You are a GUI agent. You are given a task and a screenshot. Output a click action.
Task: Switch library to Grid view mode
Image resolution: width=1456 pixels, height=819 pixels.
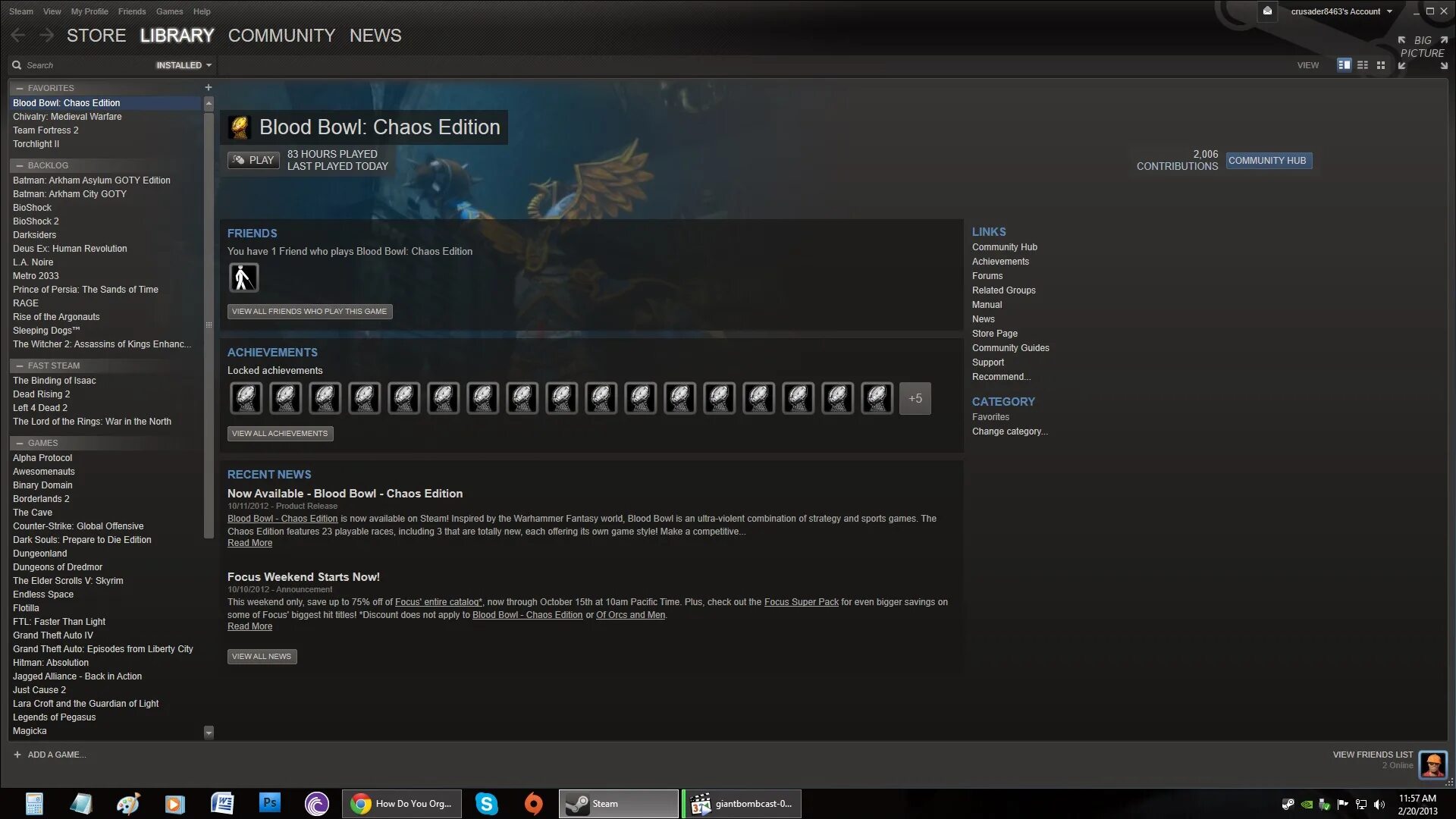[x=1381, y=65]
